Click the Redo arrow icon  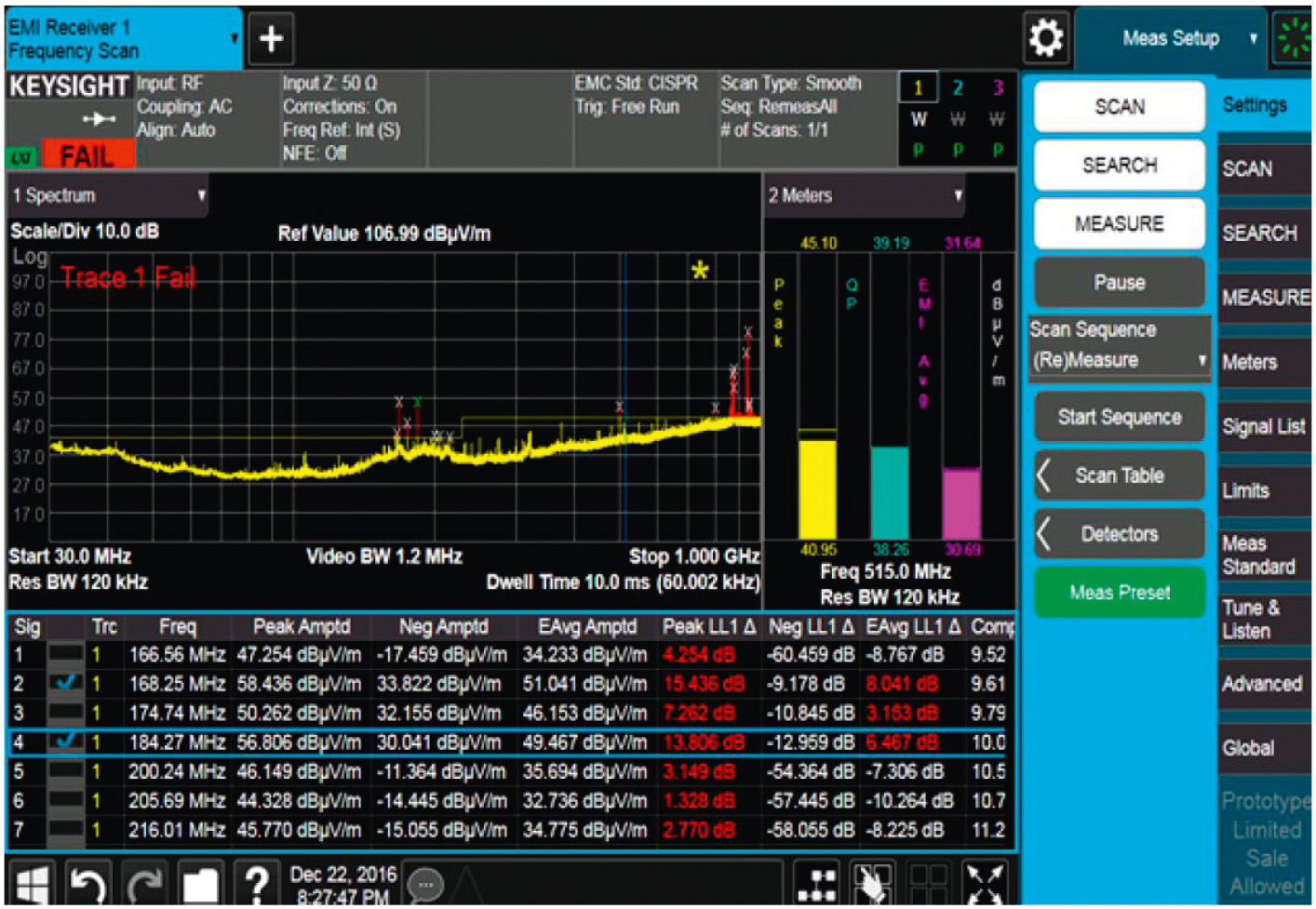[x=144, y=883]
